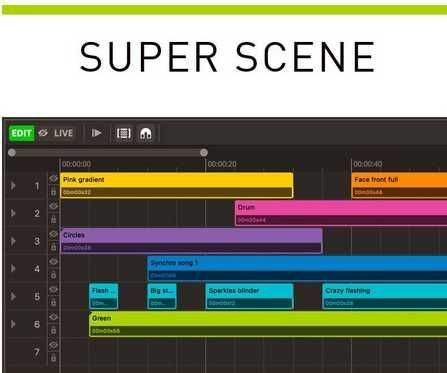This screenshot has width=447, height=373.
Task: Click the play-from-start icon in toolbar
Action: click(x=96, y=133)
